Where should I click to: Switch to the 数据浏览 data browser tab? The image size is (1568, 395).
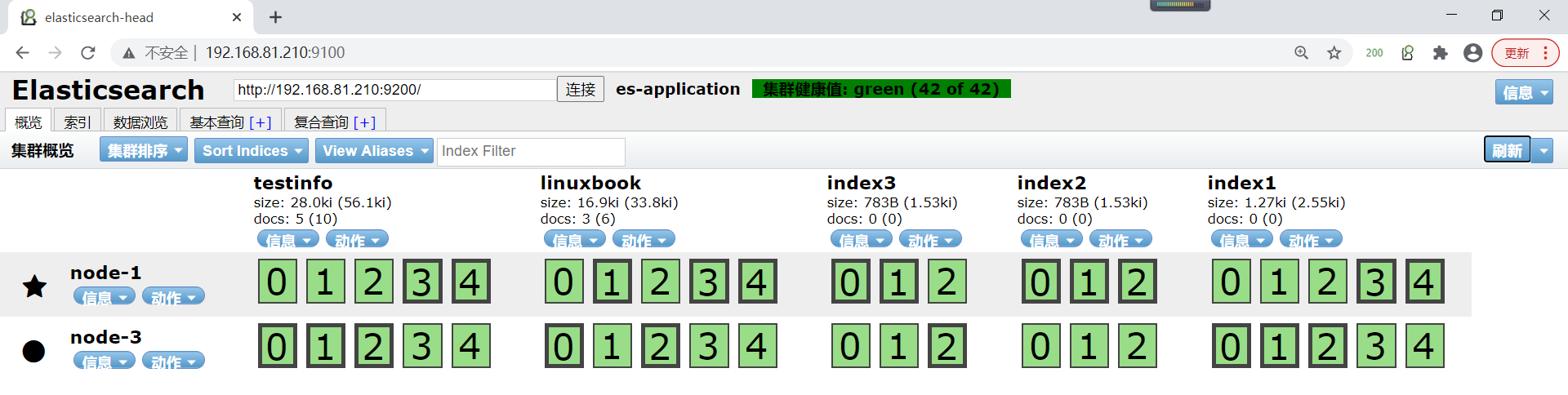pyautogui.click(x=140, y=121)
